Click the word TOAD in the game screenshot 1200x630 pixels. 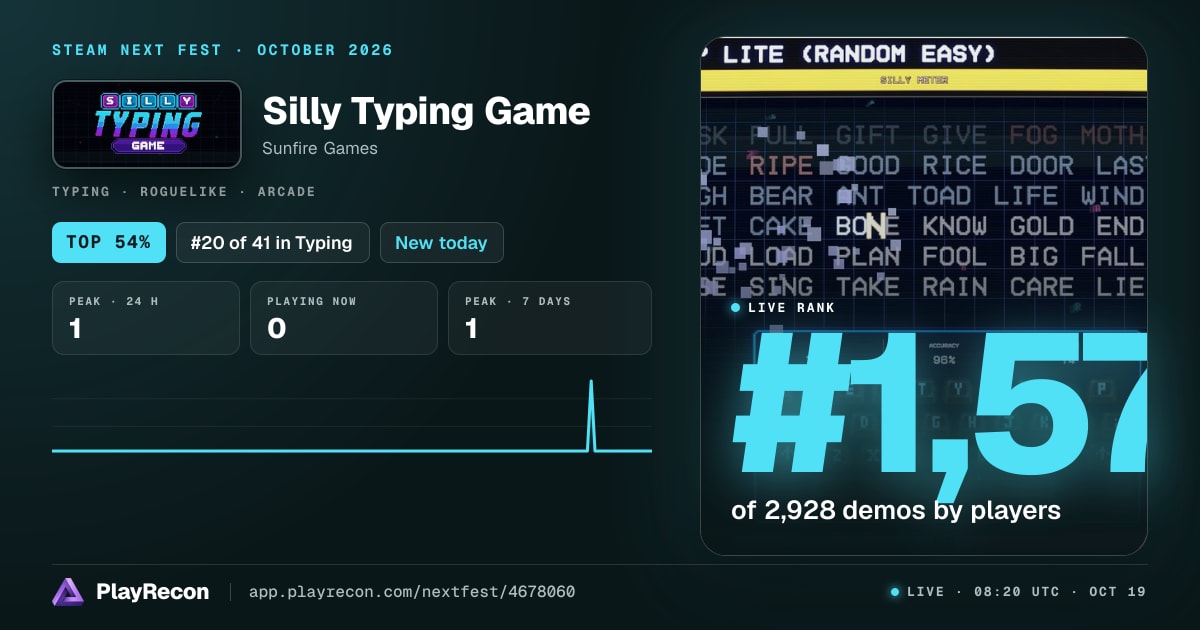coord(939,196)
